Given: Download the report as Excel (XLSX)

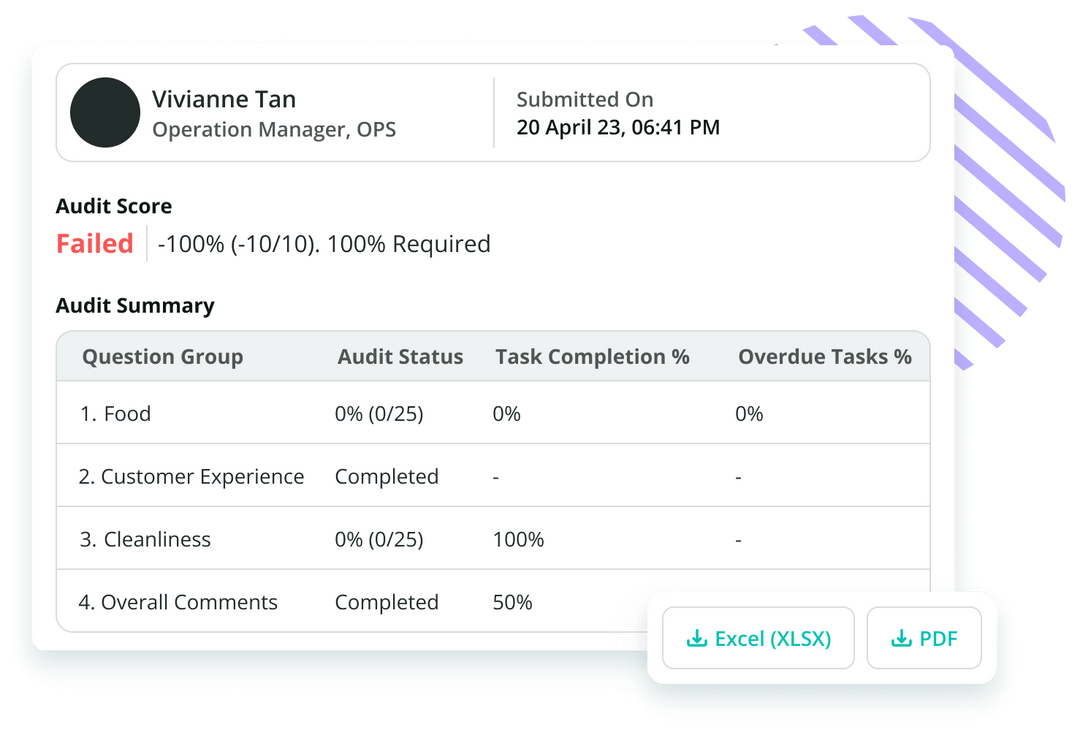Looking at the screenshot, I should [757, 637].
